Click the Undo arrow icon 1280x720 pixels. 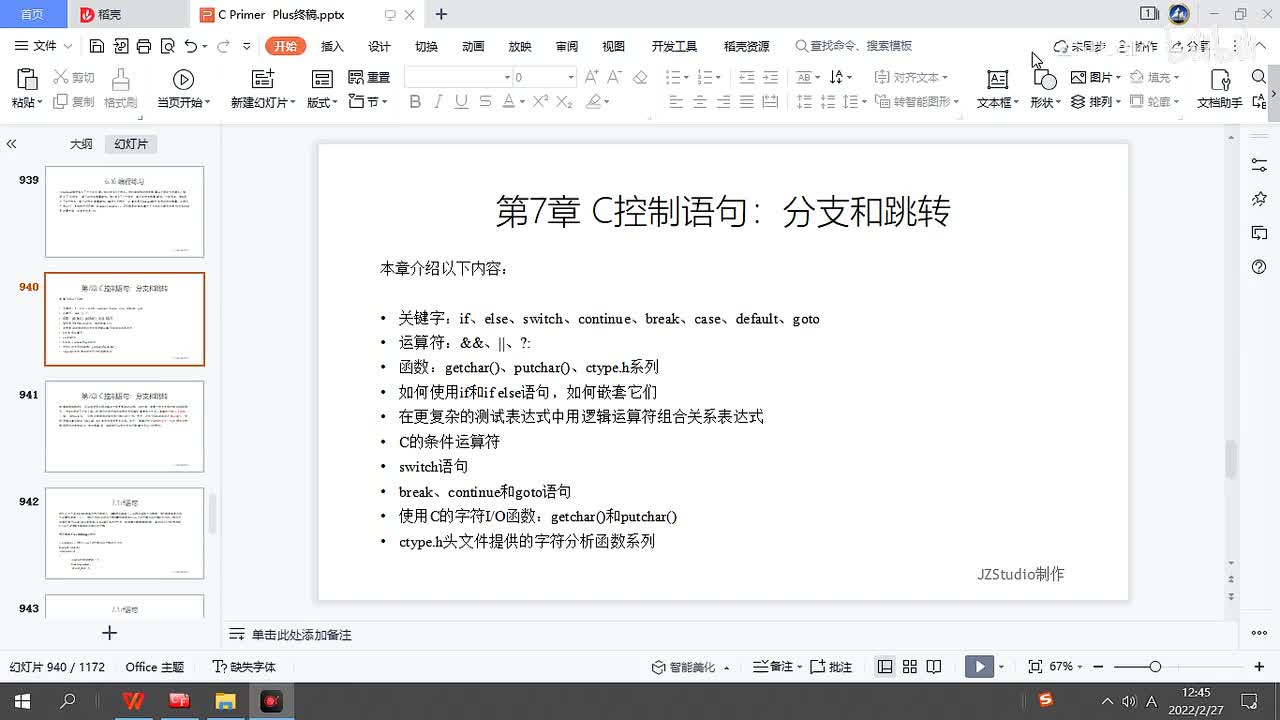click(190, 46)
